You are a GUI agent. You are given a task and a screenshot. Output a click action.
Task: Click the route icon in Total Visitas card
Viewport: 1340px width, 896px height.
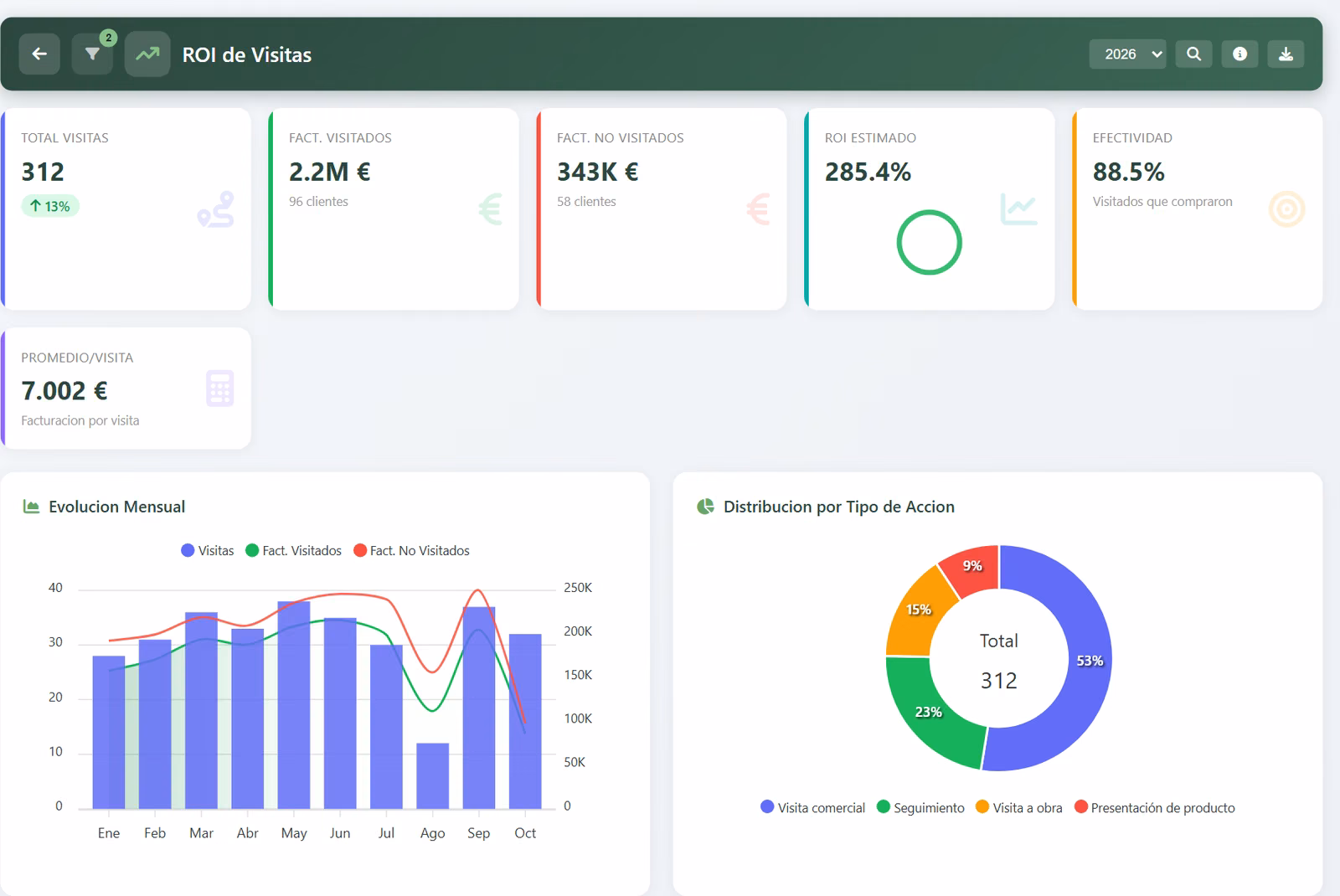(x=216, y=209)
